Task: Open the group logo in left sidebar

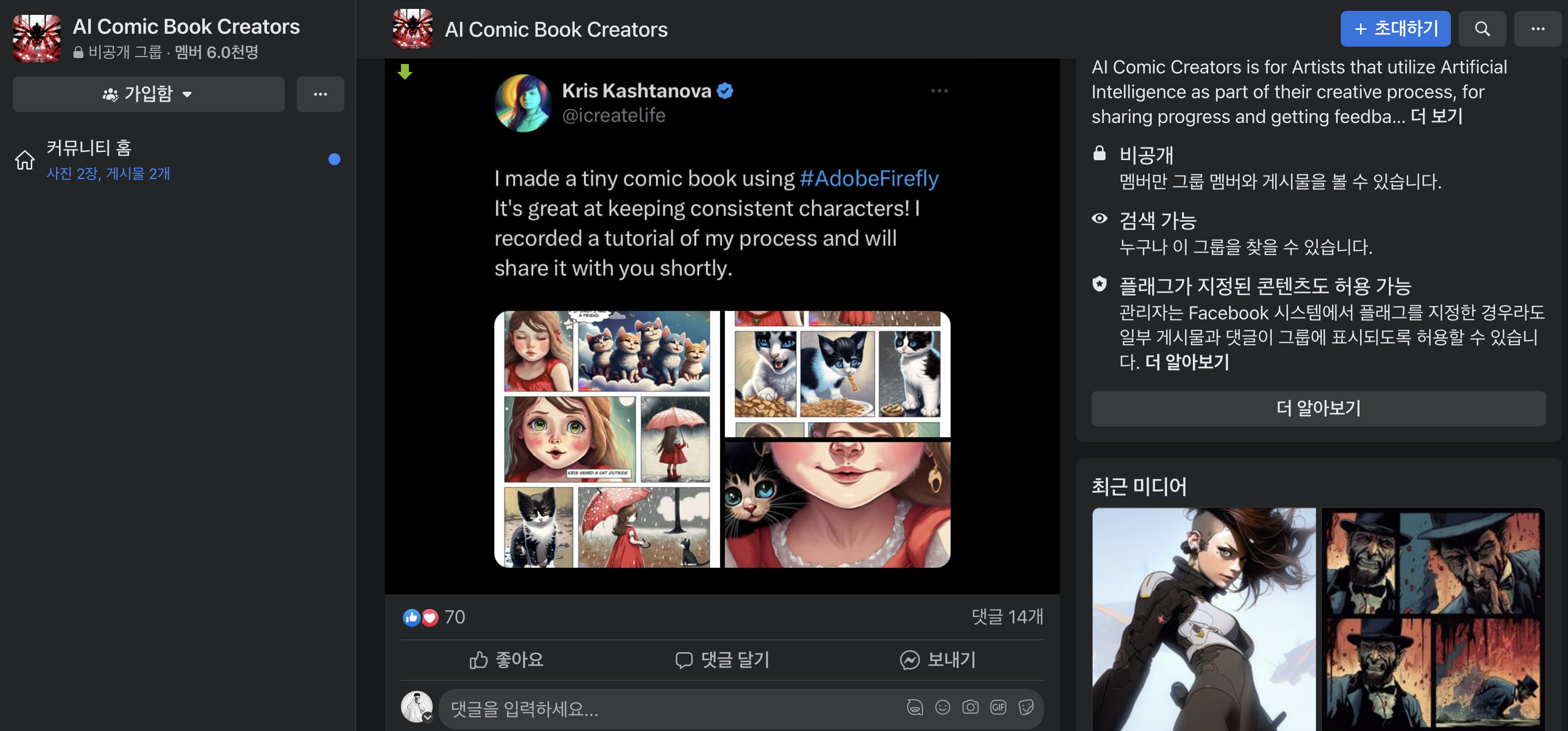Action: pos(37,38)
